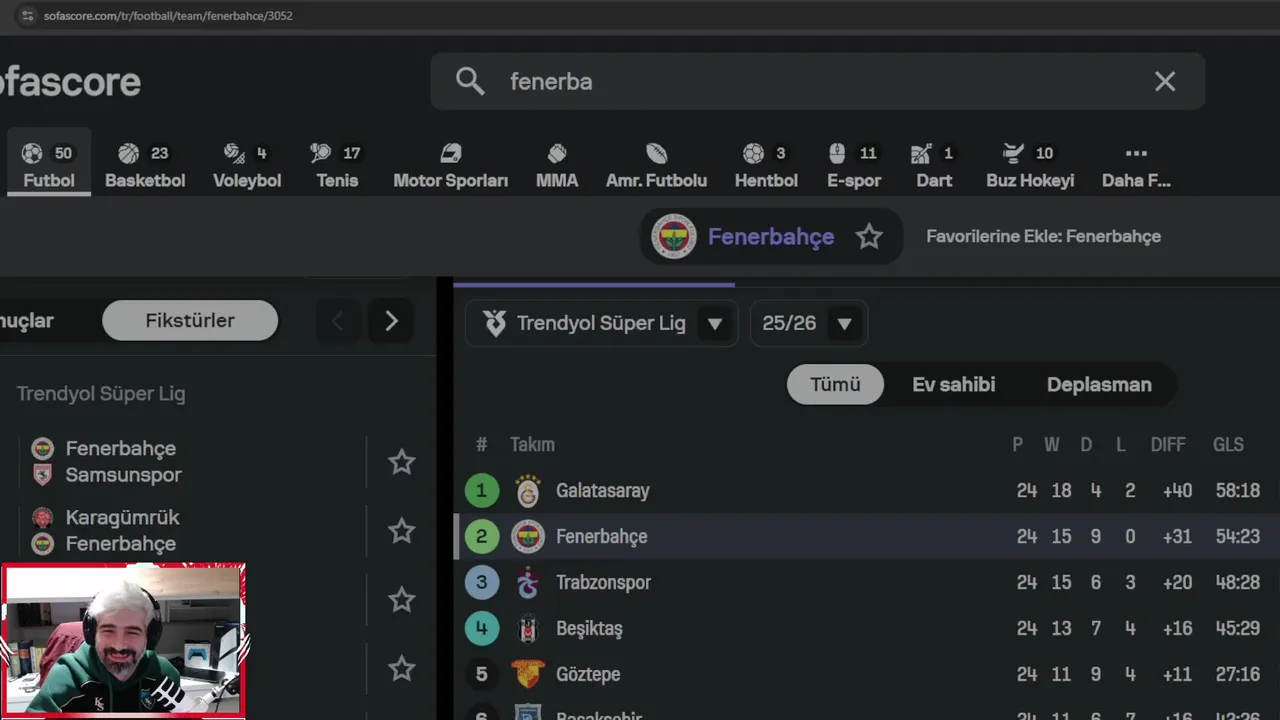Go to previous fixtures with left arrow
The width and height of the screenshot is (1280, 720).
coord(338,321)
